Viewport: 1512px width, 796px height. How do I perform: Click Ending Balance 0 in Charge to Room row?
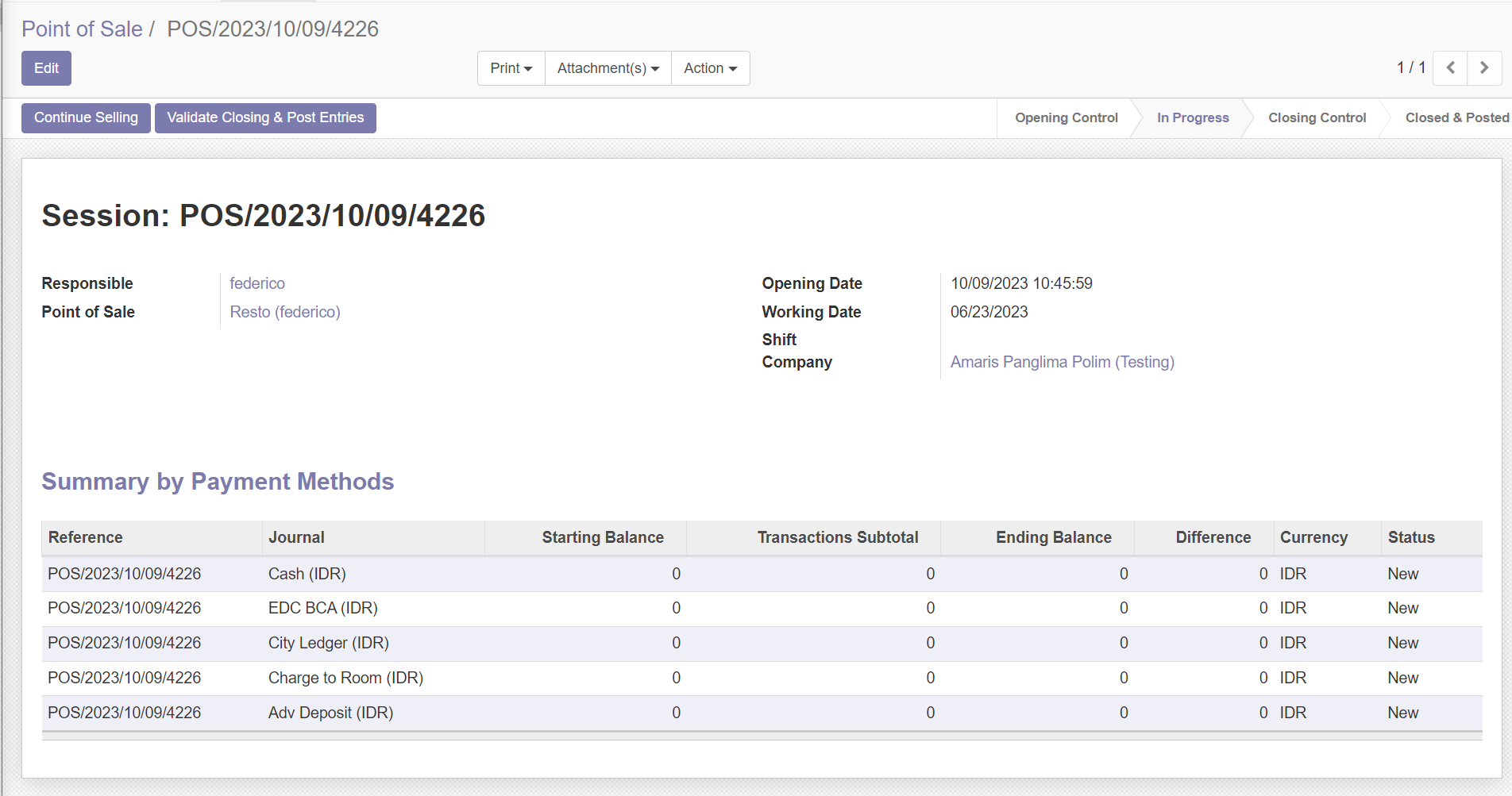click(x=1124, y=678)
